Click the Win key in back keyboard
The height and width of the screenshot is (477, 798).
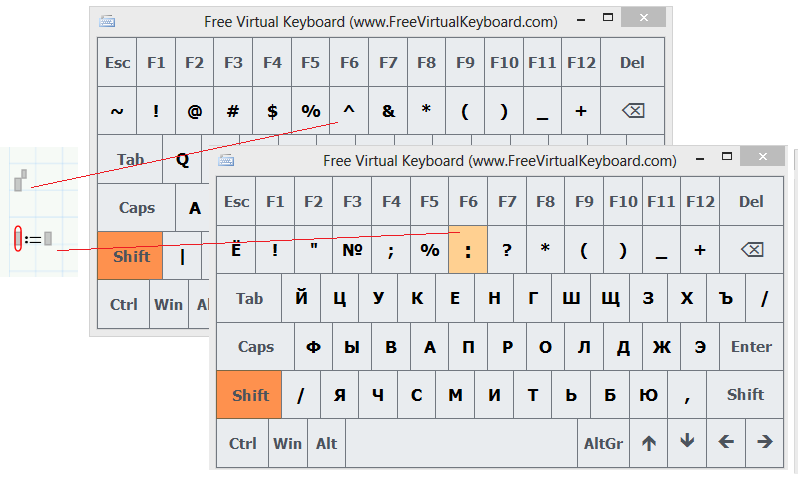[x=168, y=304]
